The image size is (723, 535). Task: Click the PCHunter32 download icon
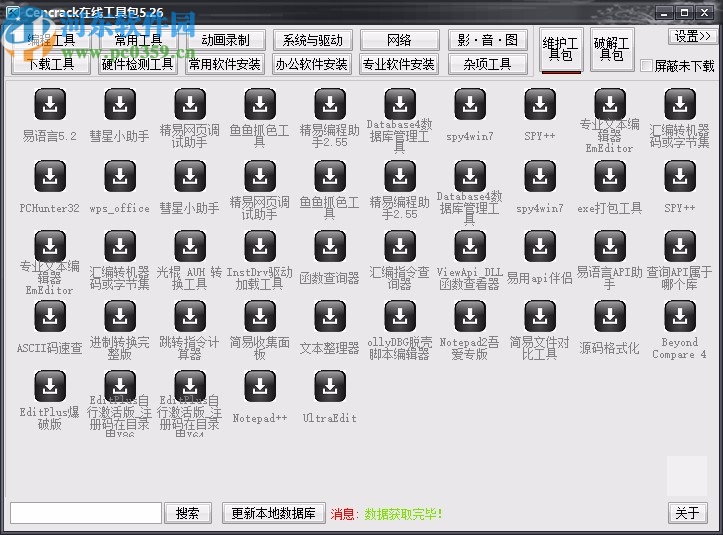point(50,176)
